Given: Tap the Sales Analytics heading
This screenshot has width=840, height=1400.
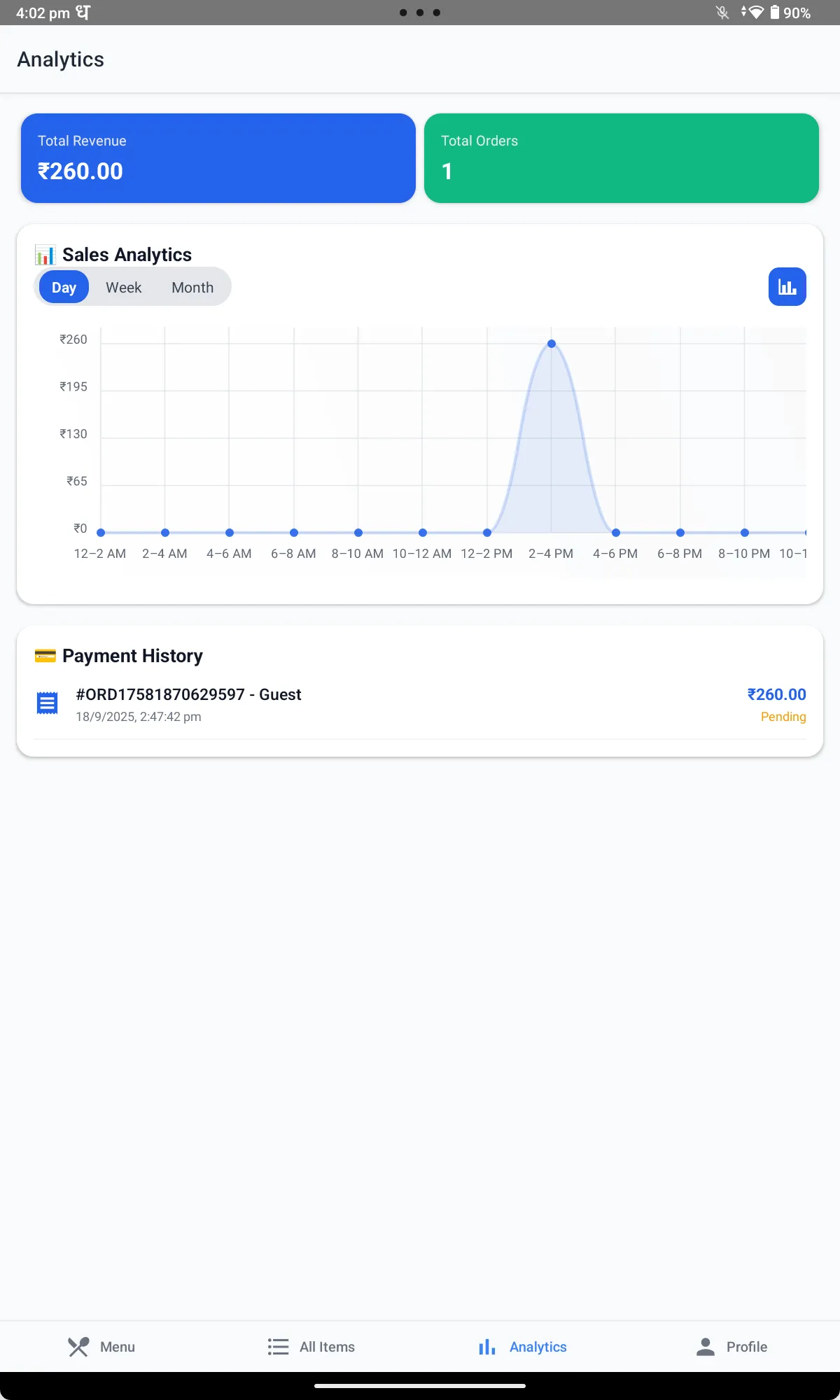Looking at the screenshot, I should [x=127, y=255].
